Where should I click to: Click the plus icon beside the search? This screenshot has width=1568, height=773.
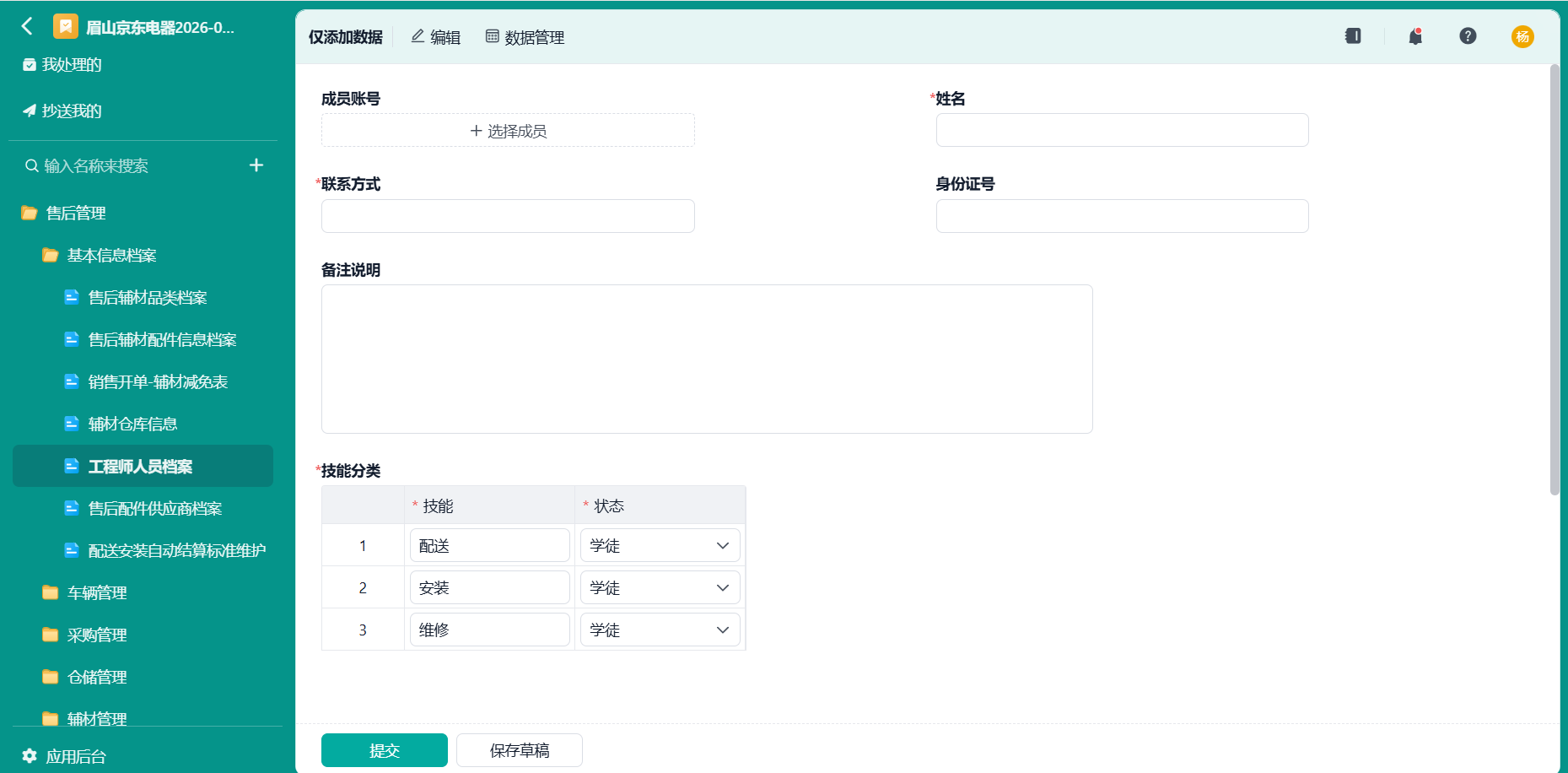[x=256, y=165]
